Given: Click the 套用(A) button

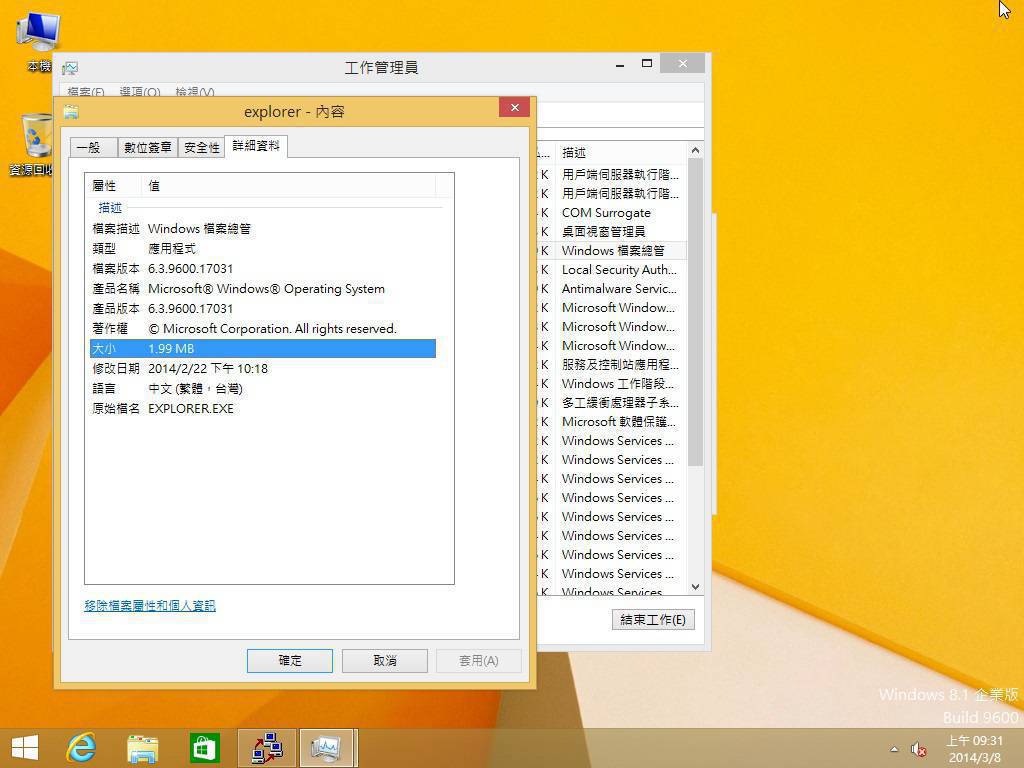Looking at the screenshot, I should (x=479, y=661).
